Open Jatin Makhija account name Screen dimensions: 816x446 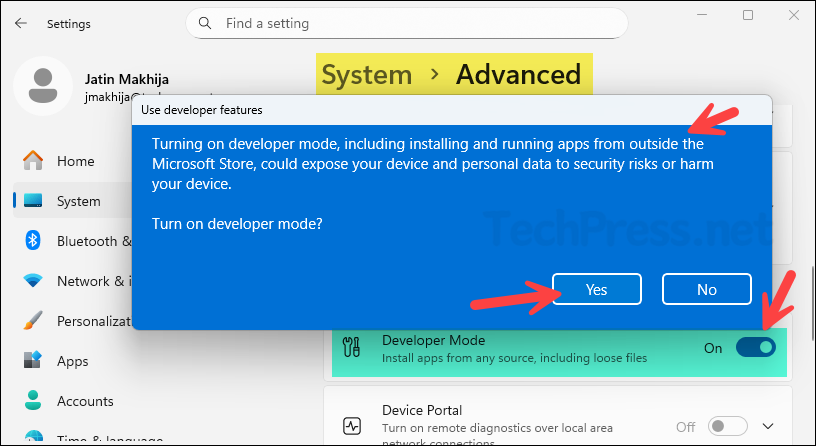coord(126,79)
